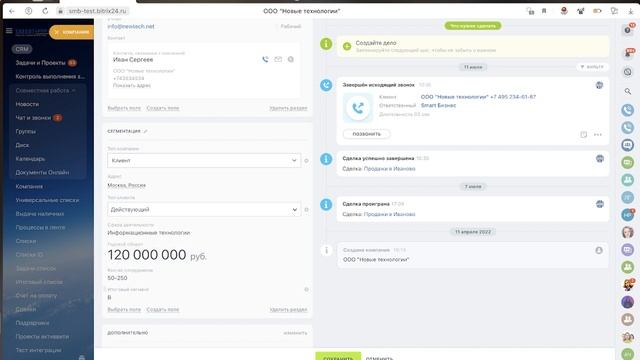Click изменить link in дополнительно section

295,333
